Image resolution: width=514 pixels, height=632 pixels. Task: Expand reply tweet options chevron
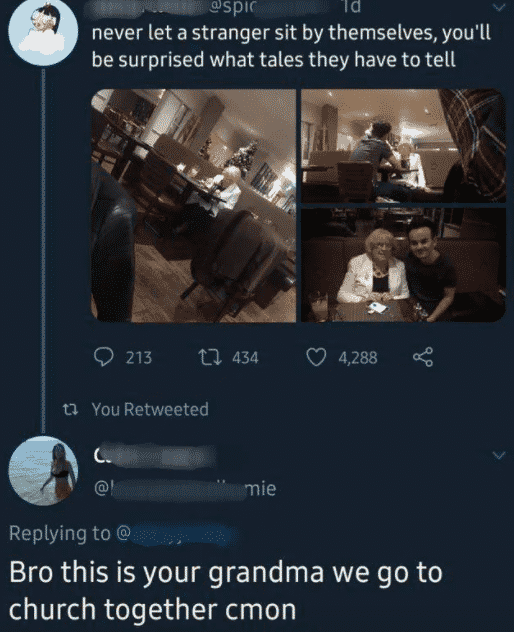click(x=499, y=455)
